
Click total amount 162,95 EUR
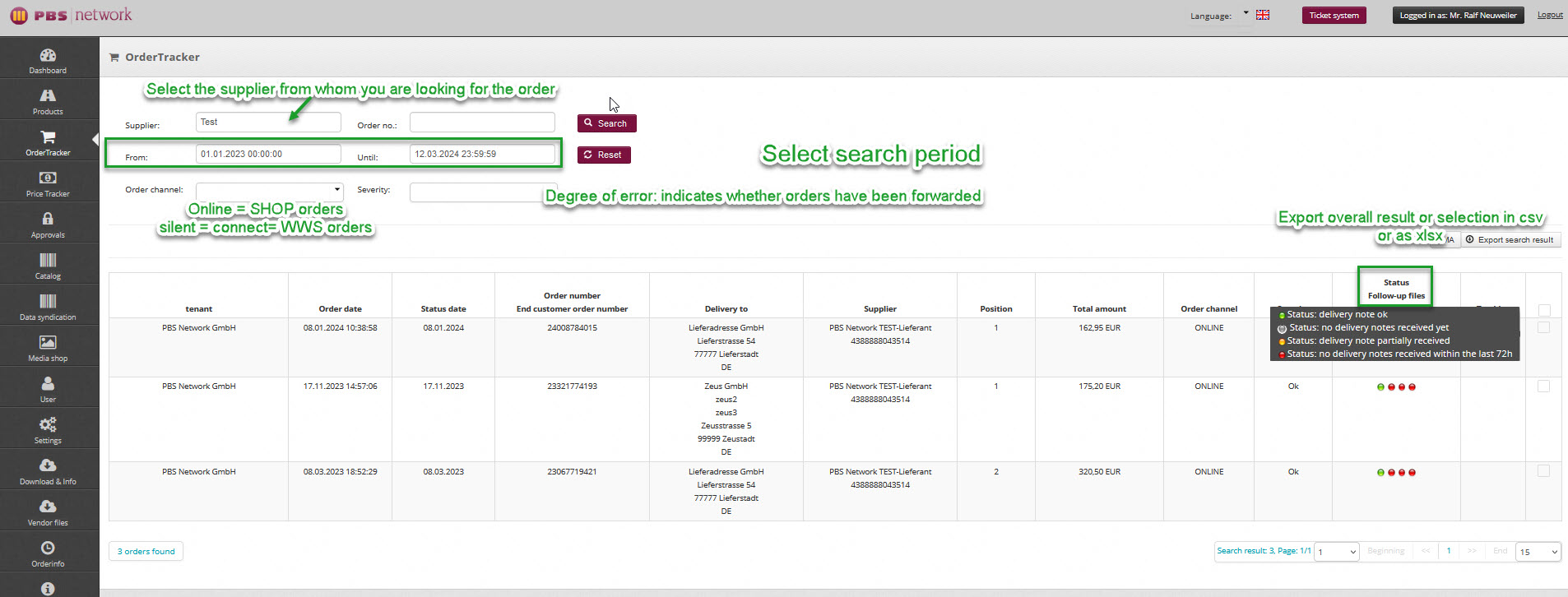[1099, 328]
